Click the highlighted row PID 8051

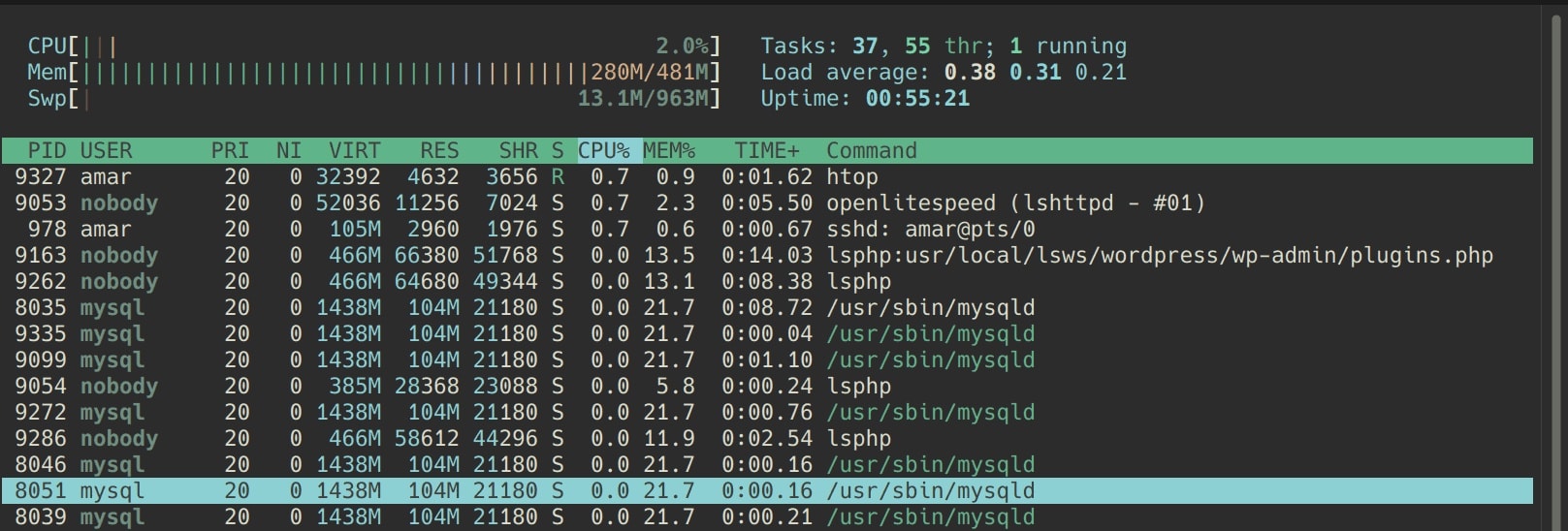[767, 491]
